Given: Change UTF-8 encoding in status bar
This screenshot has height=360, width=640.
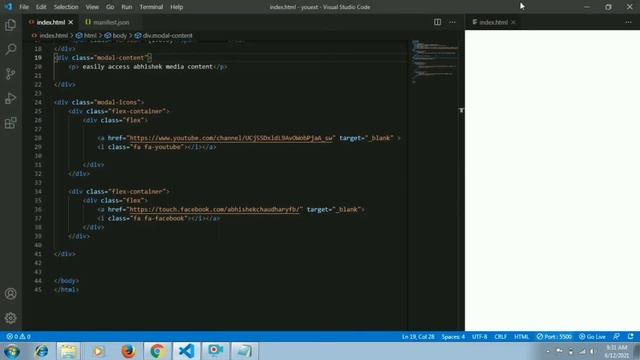Looking at the screenshot, I should click(x=479, y=337).
